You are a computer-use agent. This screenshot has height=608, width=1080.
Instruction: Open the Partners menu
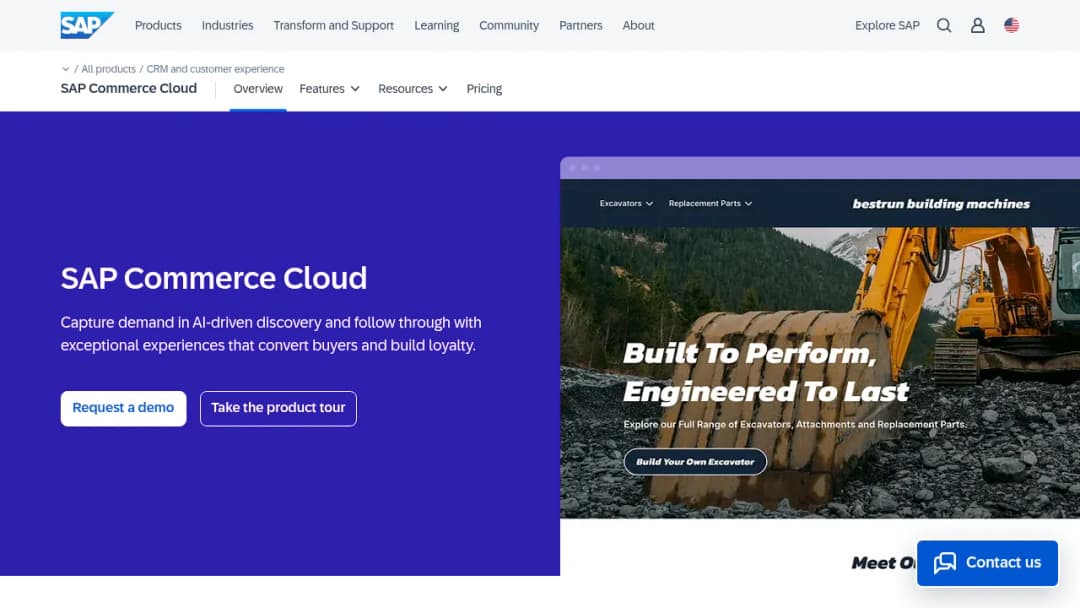pyautogui.click(x=581, y=25)
